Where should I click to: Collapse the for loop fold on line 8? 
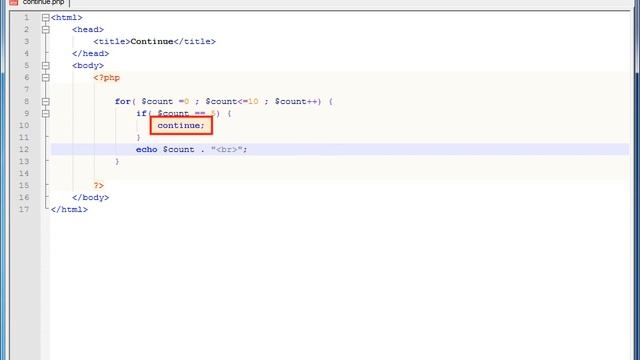46,101
